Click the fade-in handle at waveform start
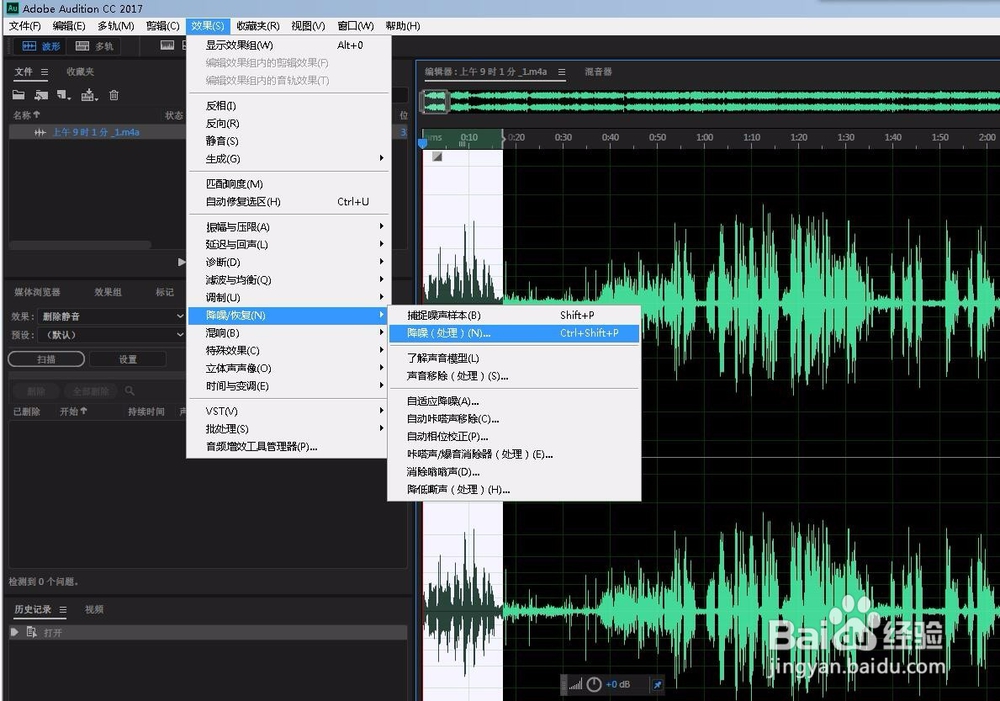Viewport: 1000px width, 701px height. 437,156
